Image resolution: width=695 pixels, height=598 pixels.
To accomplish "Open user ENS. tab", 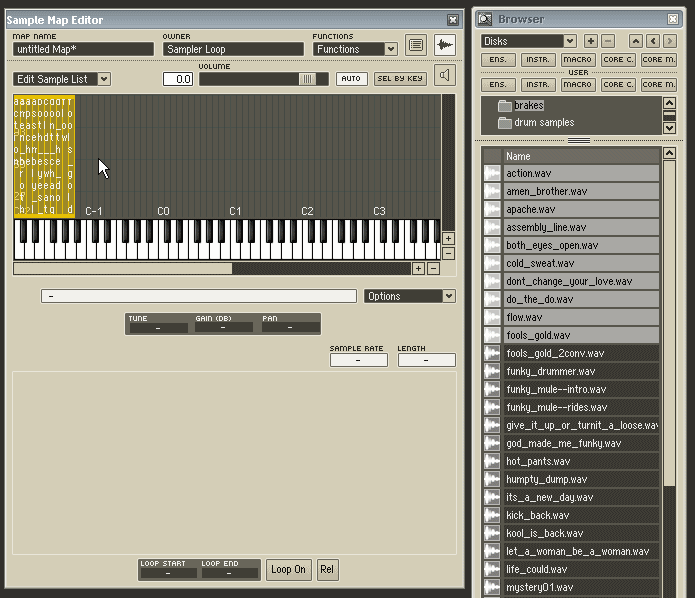I will pyautogui.click(x=498, y=84).
